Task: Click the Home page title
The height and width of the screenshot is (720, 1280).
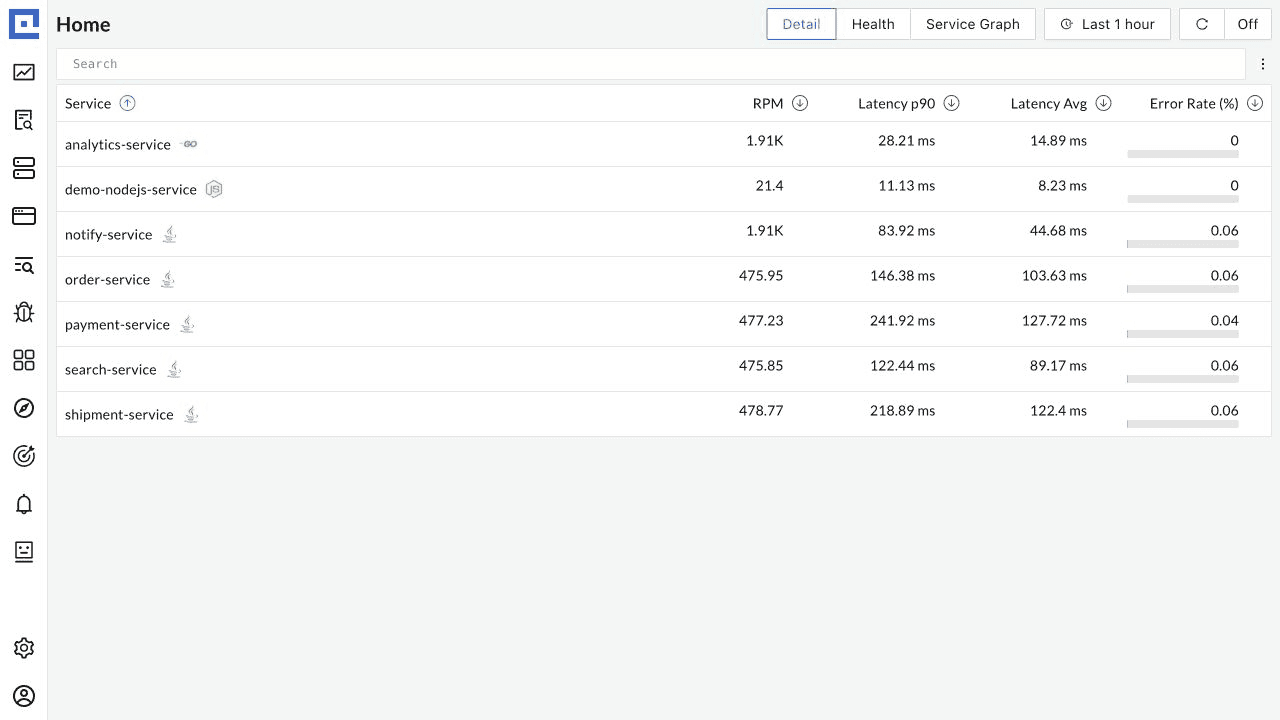Action: pyautogui.click(x=83, y=24)
